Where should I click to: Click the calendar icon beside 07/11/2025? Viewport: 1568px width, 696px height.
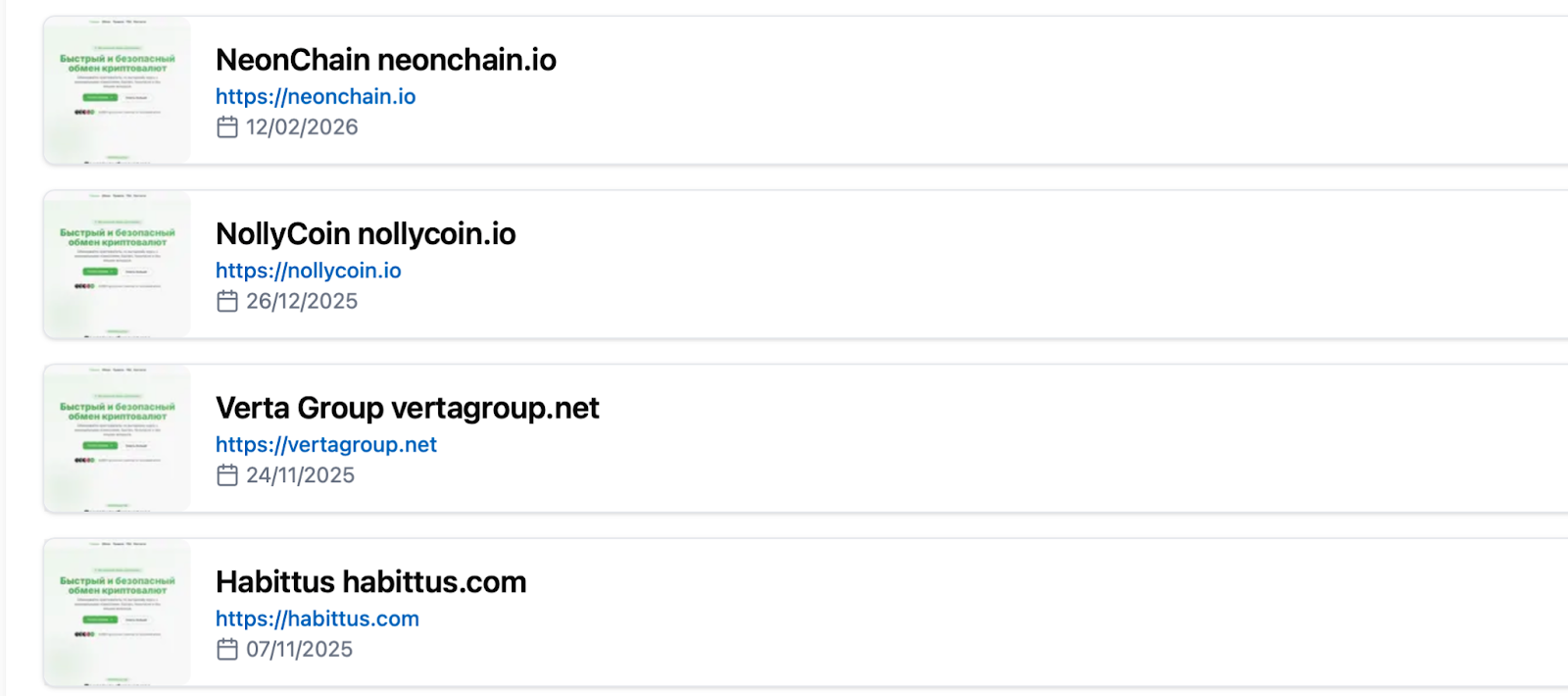[x=227, y=649]
